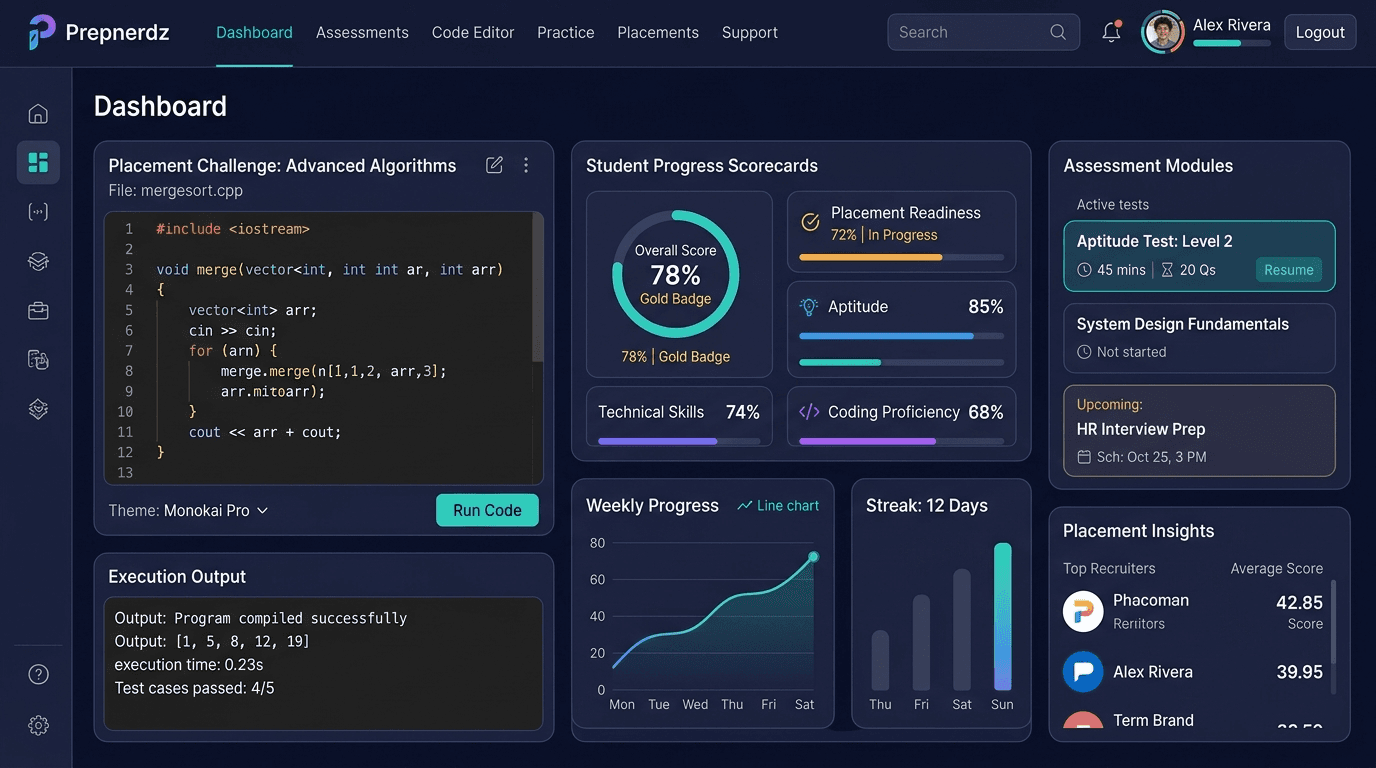Click the Placement Readiness progress bar

[901, 257]
